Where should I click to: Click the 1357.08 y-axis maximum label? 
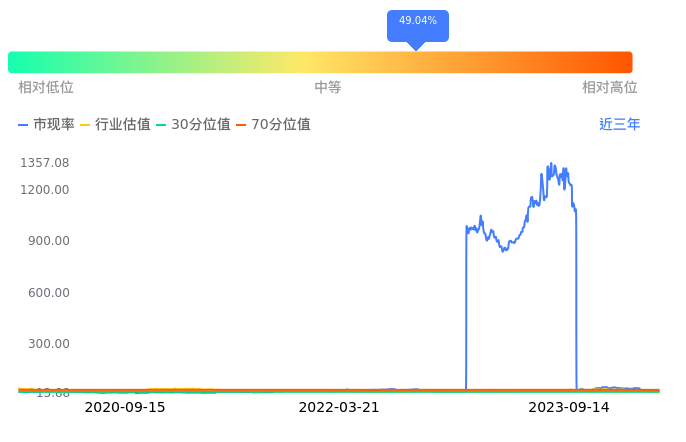pyautogui.click(x=44, y=163)
